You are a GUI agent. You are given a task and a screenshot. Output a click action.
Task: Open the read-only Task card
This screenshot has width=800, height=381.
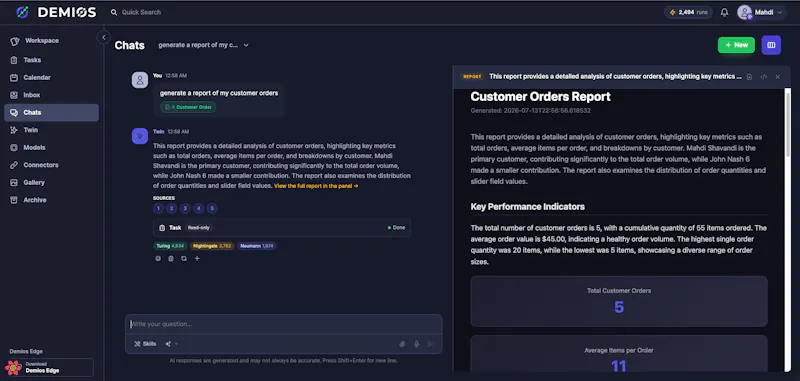click(282, 227)
